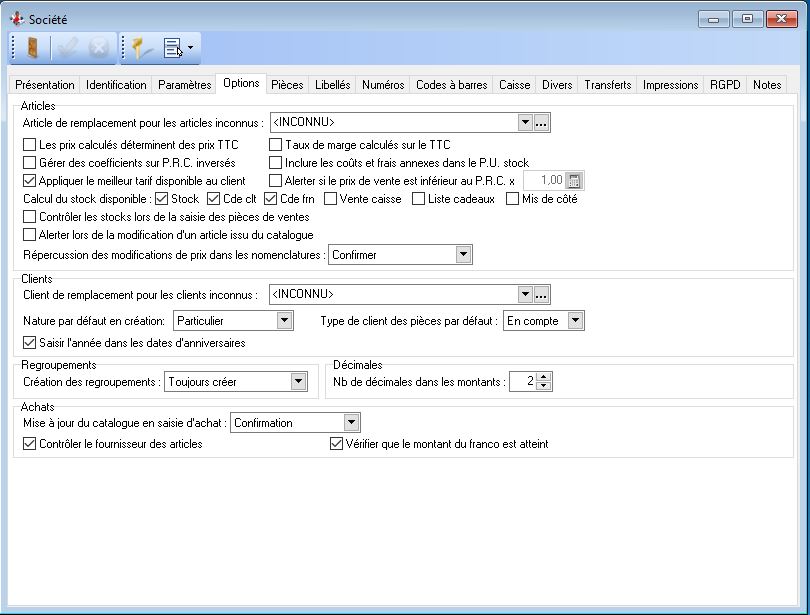Increase the number of decimals with up arrow

(x=544, y=376)
